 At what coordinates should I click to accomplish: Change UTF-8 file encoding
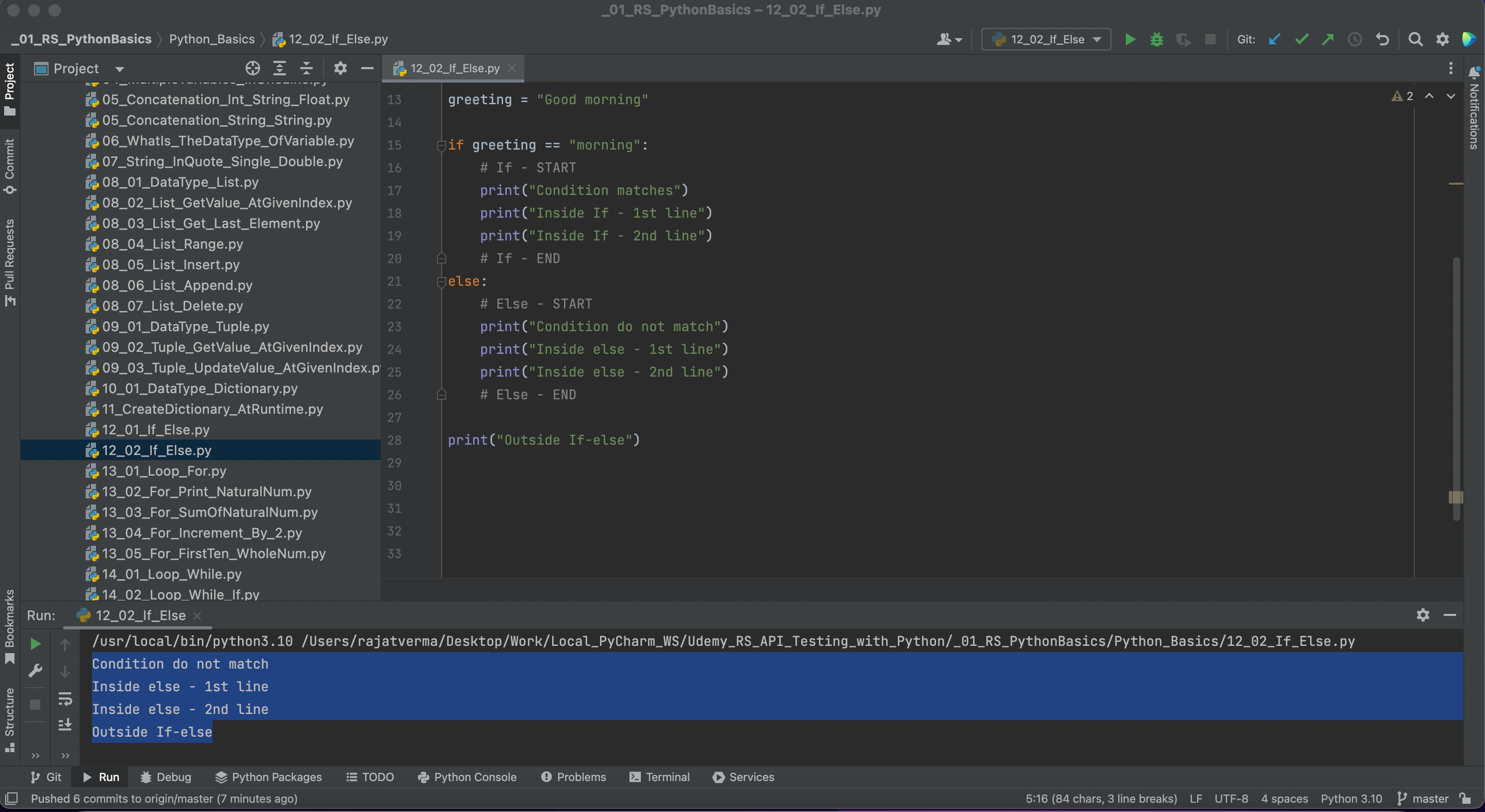1231,799
